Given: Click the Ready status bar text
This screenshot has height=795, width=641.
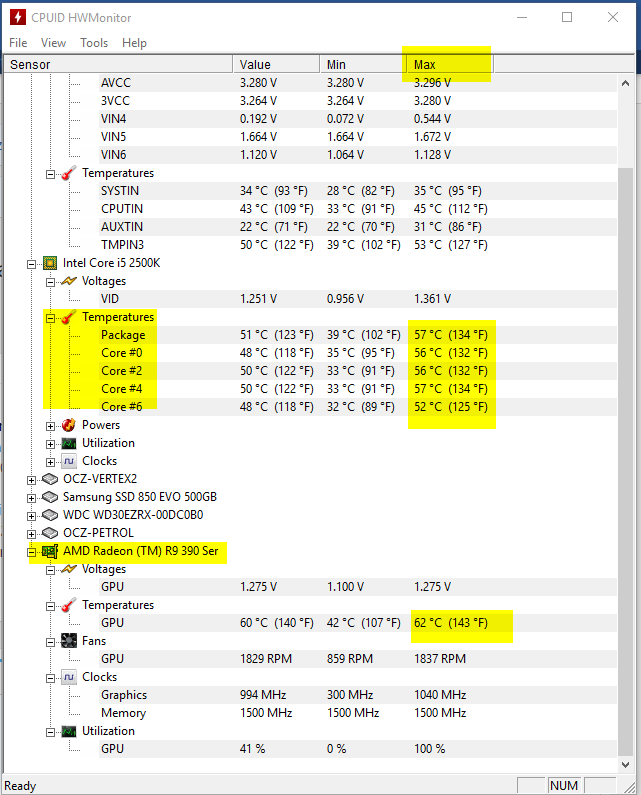Looking at the screenshot, I should point(20,786).
